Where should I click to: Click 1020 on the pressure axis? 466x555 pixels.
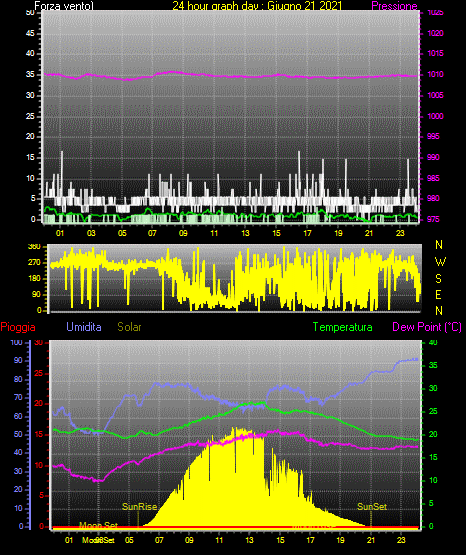(x=436, y=33)
